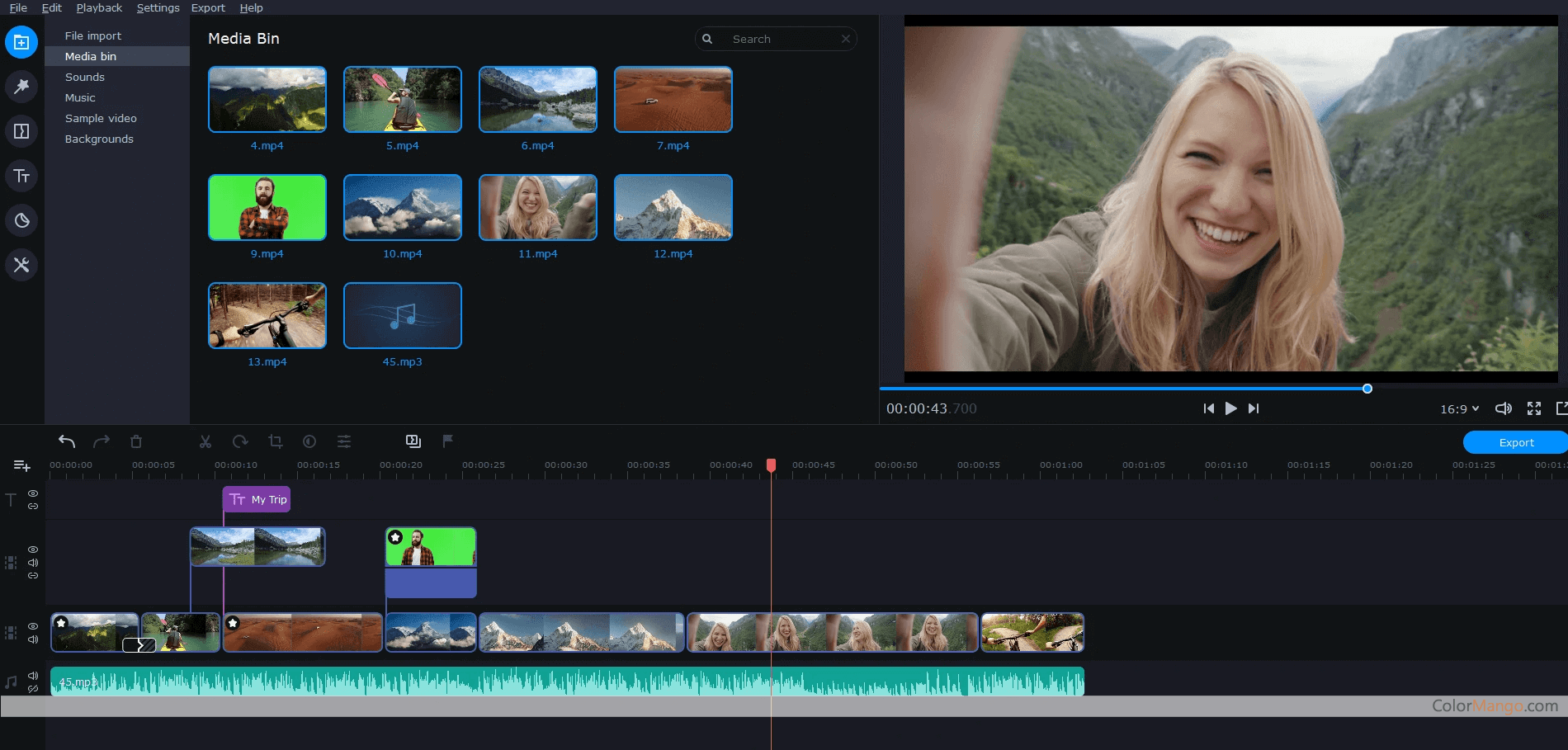Select Sample video in the sidebar
The height and width of the screenshot is (750, 1568).
101,118
